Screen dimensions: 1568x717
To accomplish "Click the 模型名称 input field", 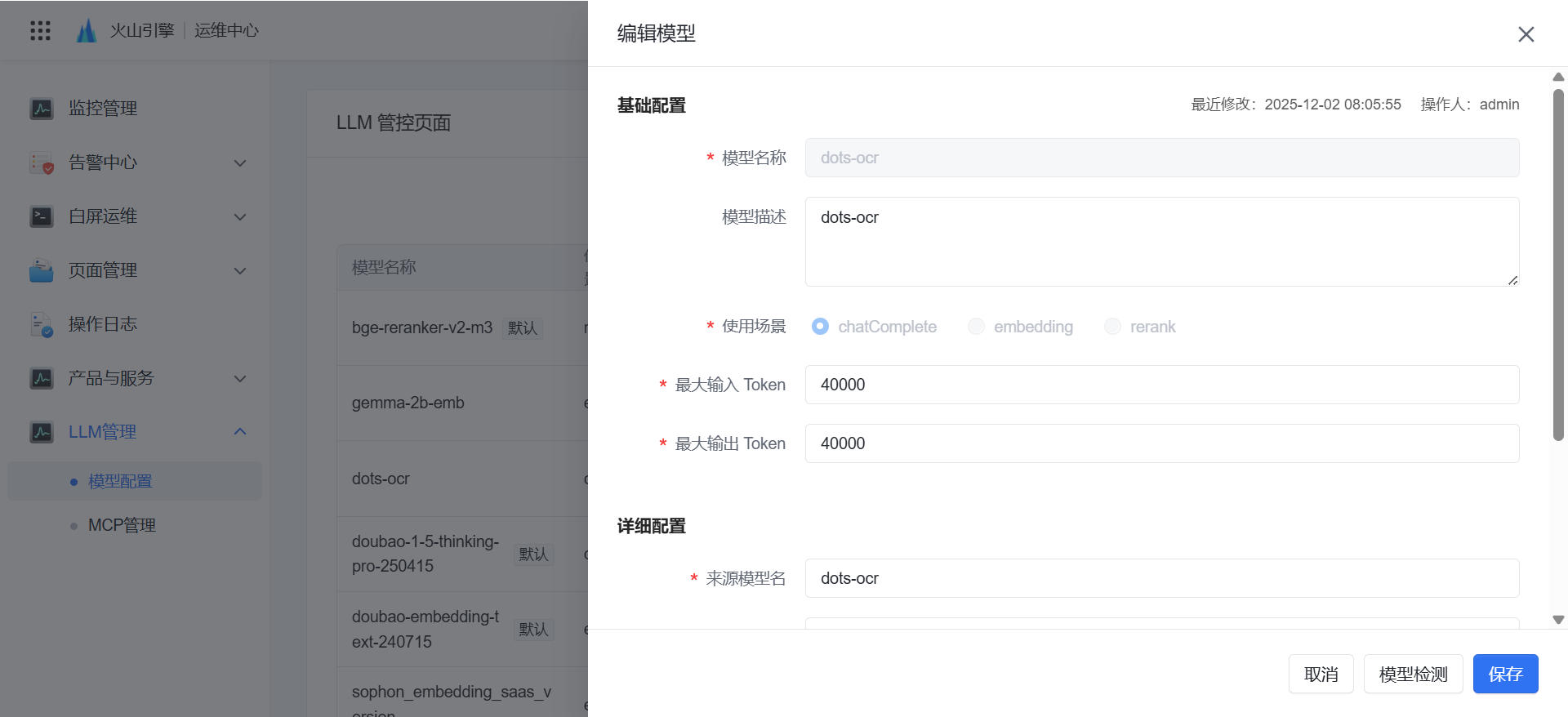I will pos(1162,158).
